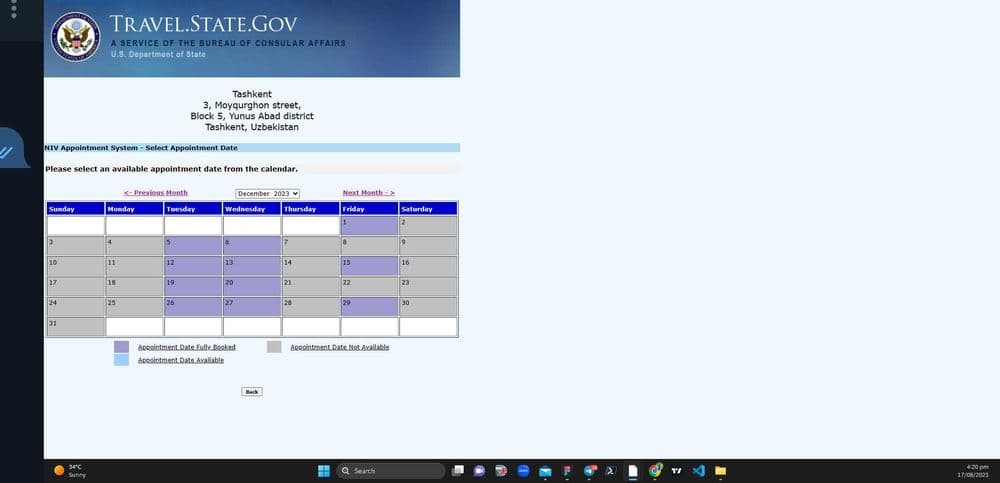Click the Appointment Date Available legend link
The width and height of the screenshot is (1000, 483).
(181, 360)
